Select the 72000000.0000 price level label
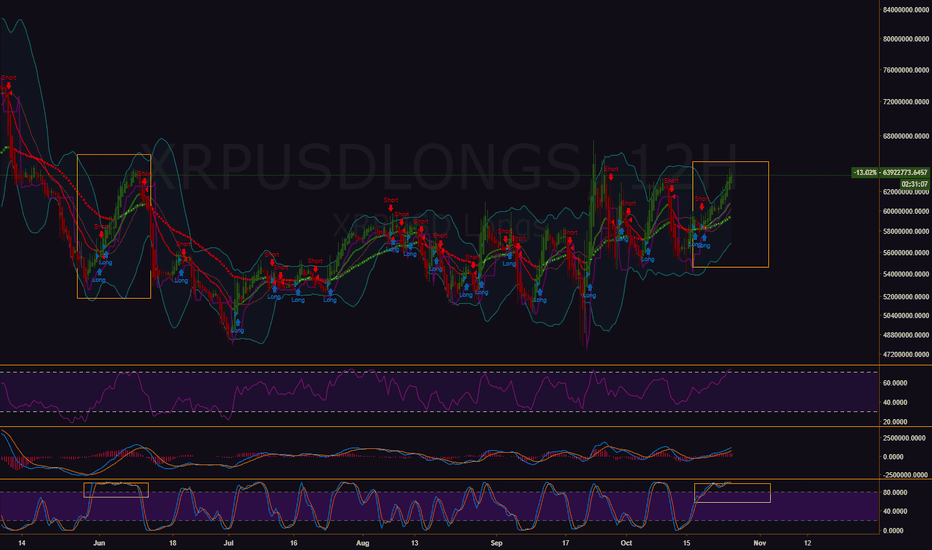932x550 pixels. point(906,102)
